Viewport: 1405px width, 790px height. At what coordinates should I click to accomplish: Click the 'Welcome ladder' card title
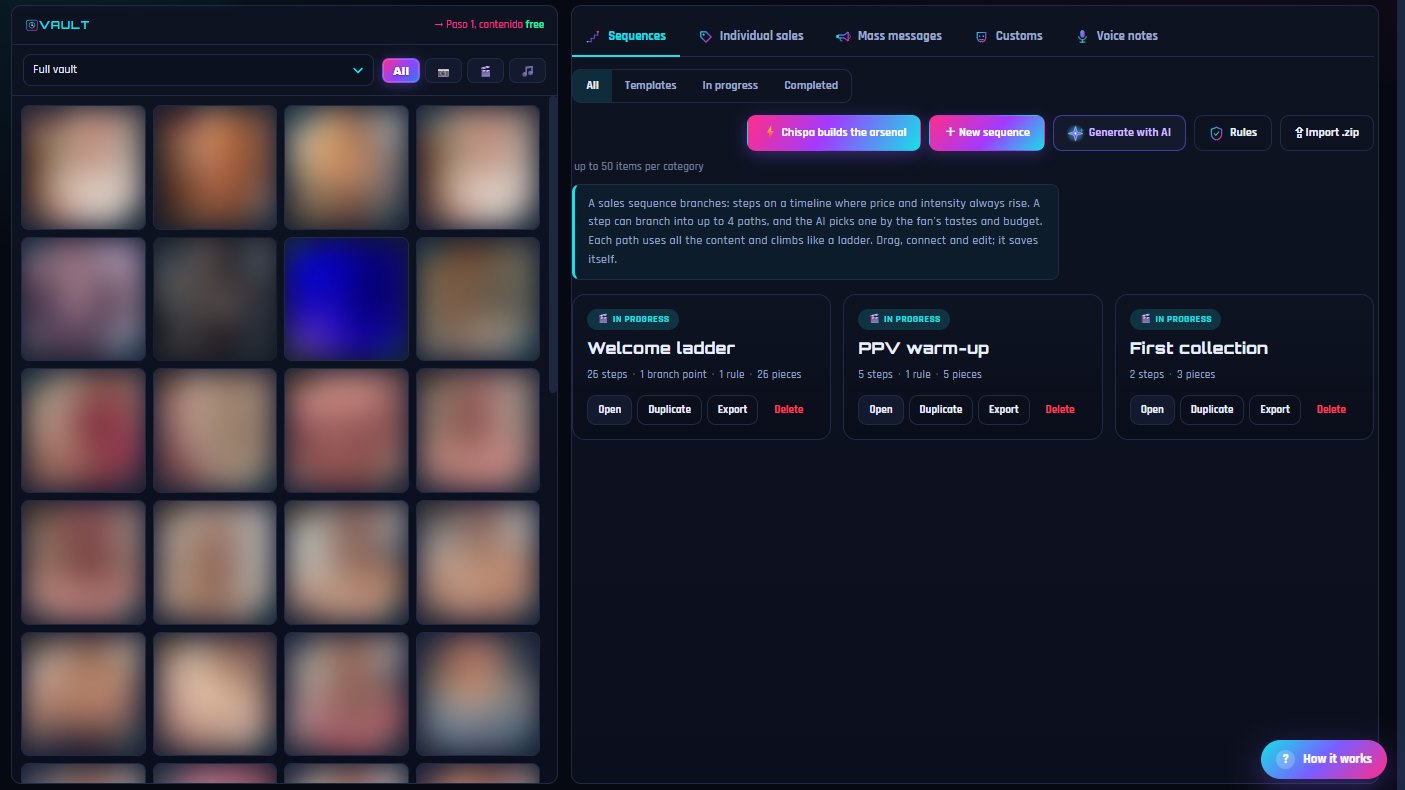click(x=661, y=348)
